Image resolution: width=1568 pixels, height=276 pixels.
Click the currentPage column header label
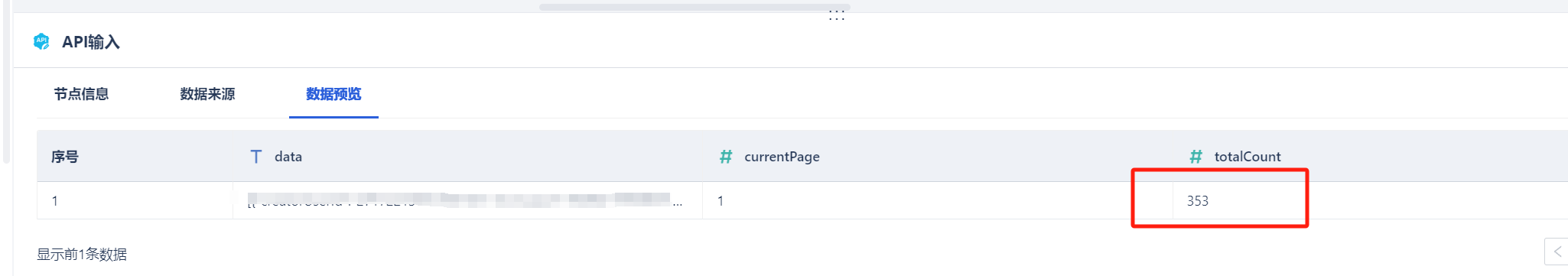tap(782, 157)
